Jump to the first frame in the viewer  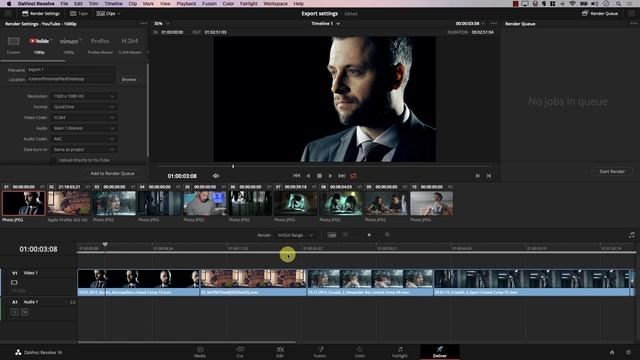tap(297, 176)
